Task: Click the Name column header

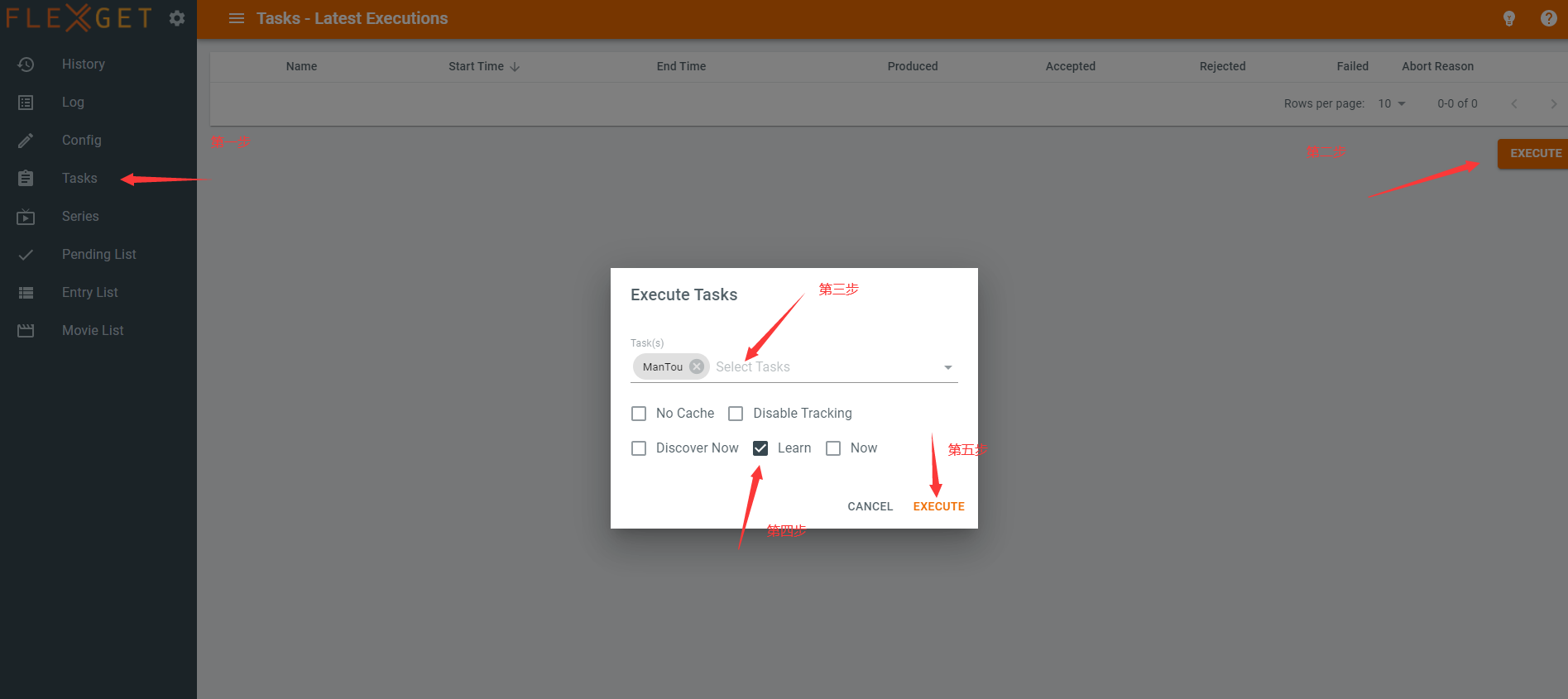Action: tap(302, 66)
